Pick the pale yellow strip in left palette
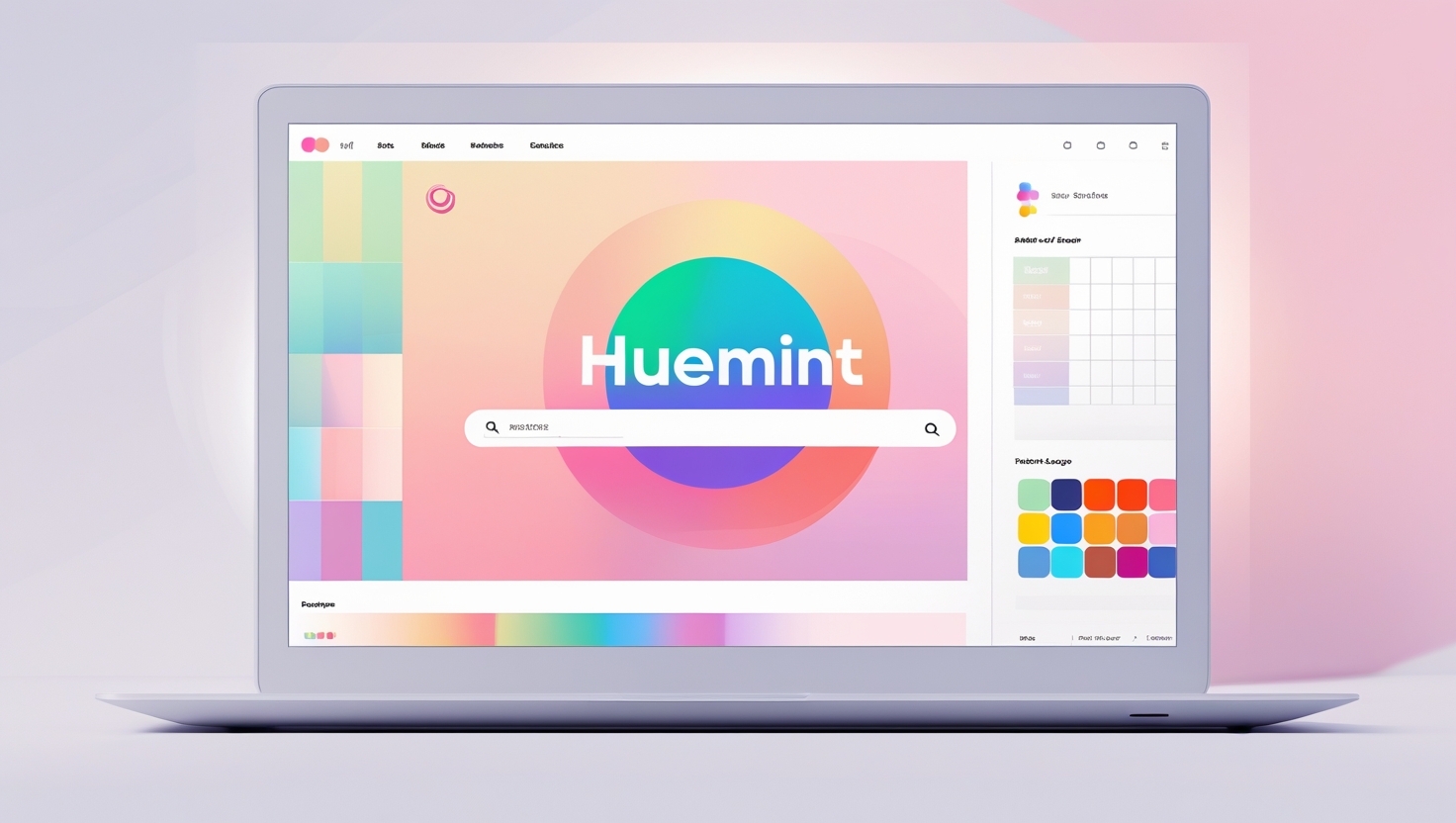This screenshot has width=1456, height=823. [342, 212]
